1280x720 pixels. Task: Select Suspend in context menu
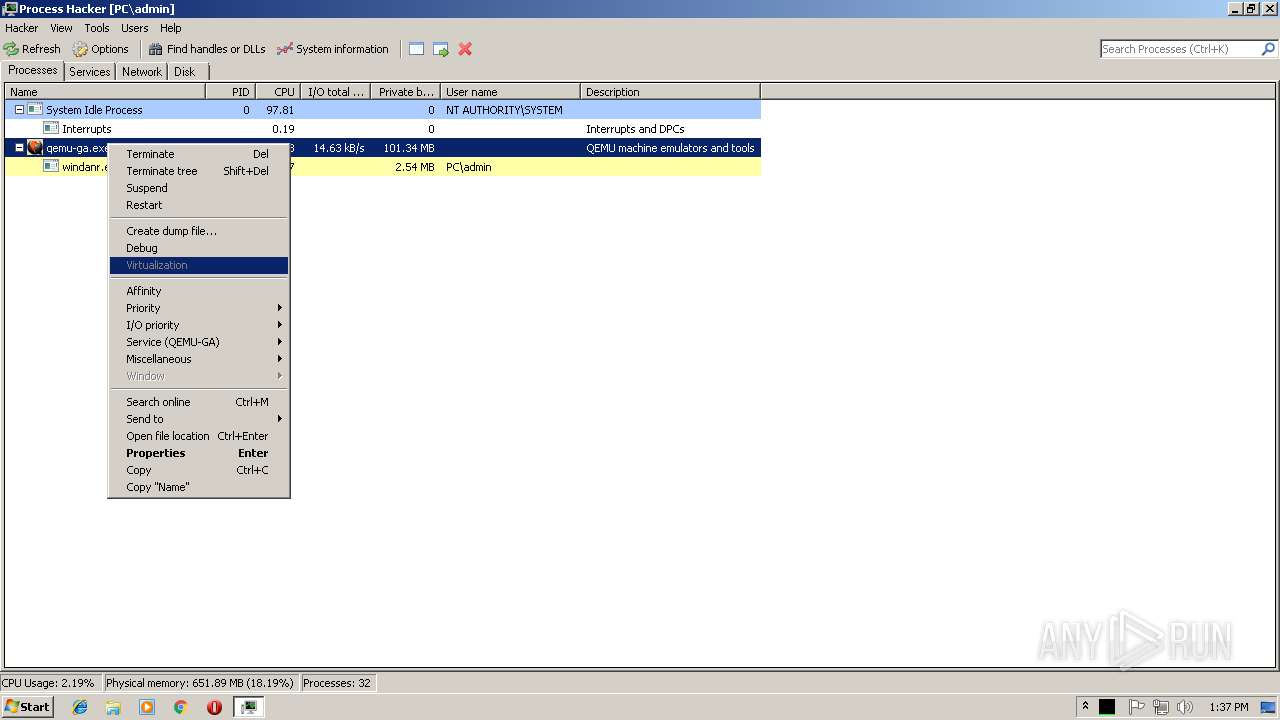coord(199,188)
